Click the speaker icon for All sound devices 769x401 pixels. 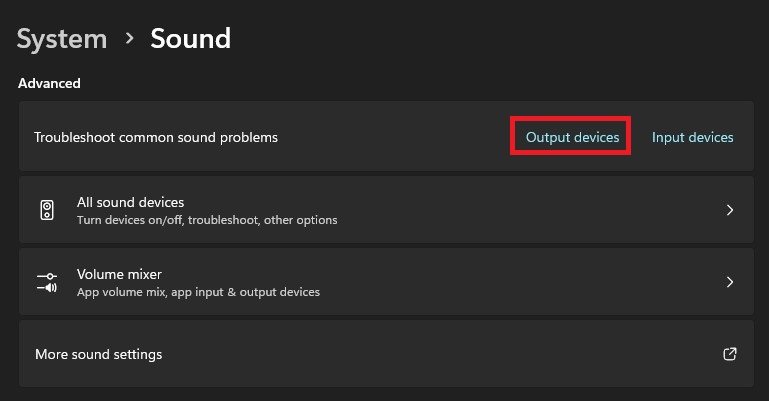[47, 210]
